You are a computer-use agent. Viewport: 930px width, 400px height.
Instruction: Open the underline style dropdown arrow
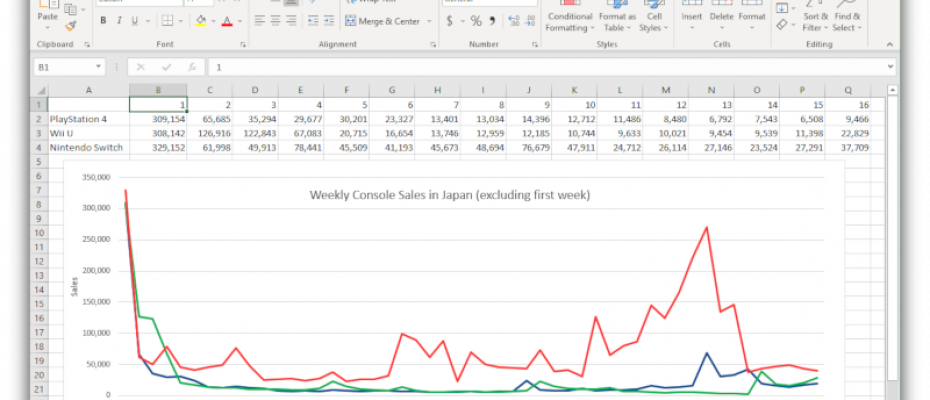click(148, 21)
